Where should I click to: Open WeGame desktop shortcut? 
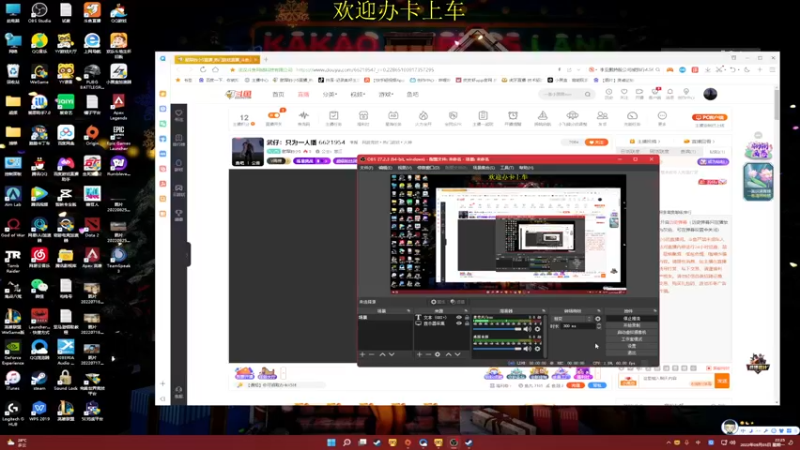coord(39,73)
